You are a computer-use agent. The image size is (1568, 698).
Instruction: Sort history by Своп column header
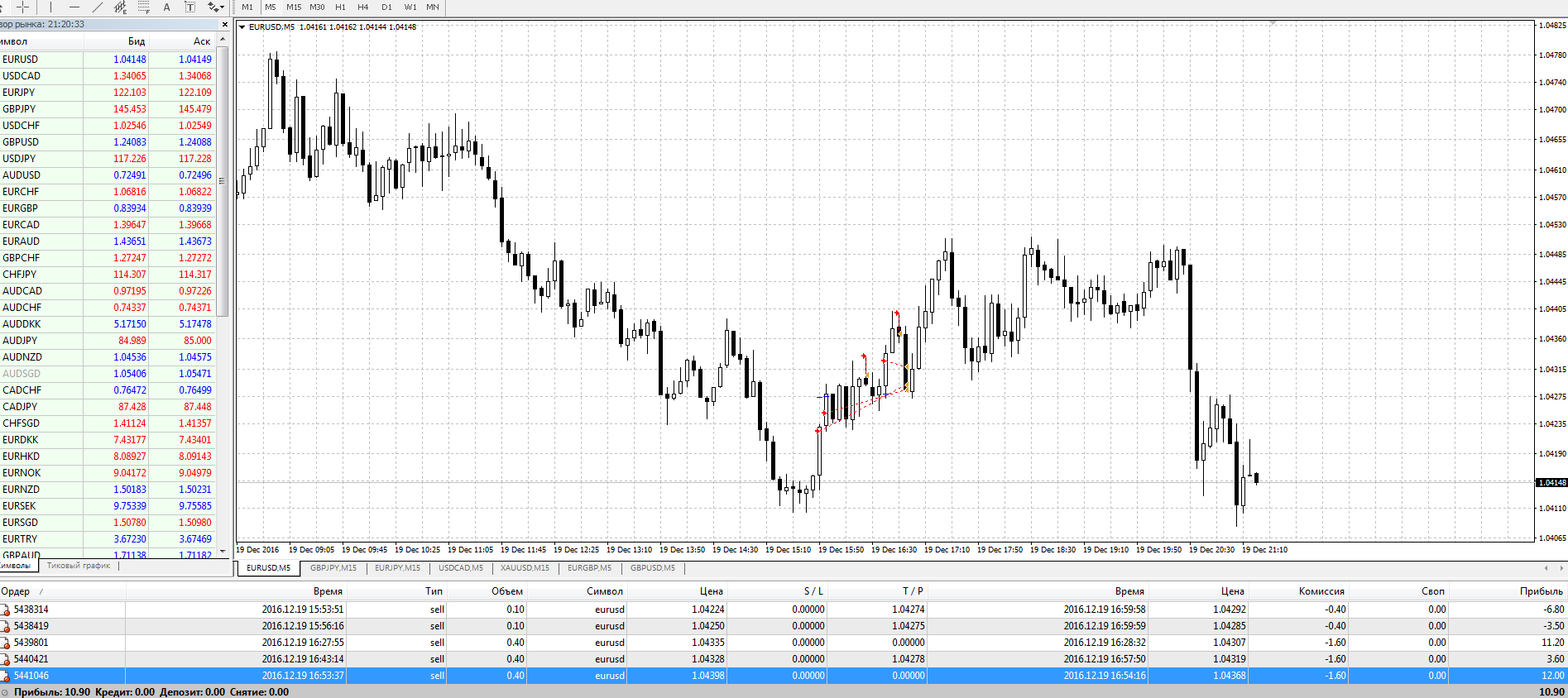(1398, 591)
